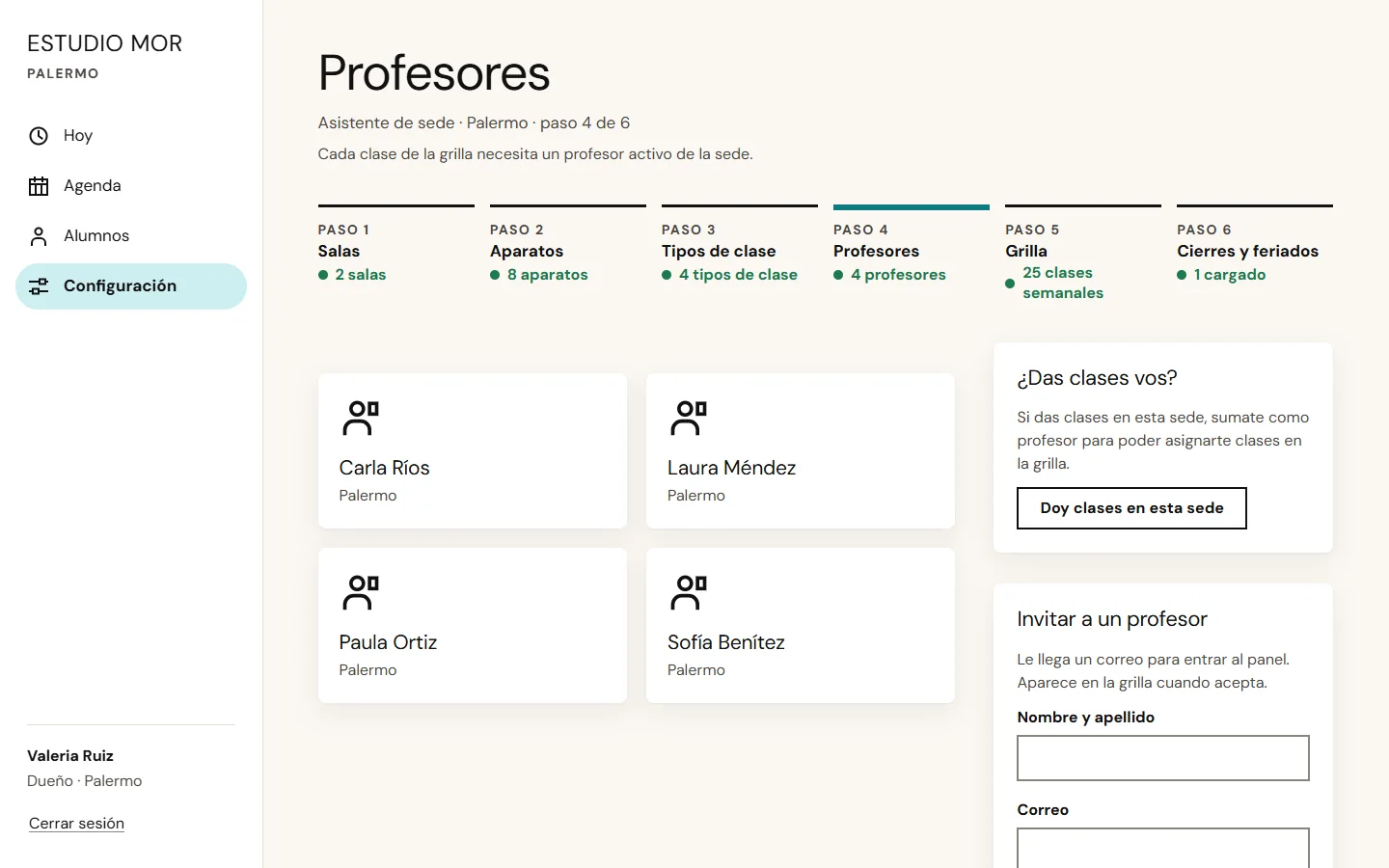Viewport: 1389px width, 868px height.
Task: Click the '1 cargado' status text
Action: coord(1230,275)
